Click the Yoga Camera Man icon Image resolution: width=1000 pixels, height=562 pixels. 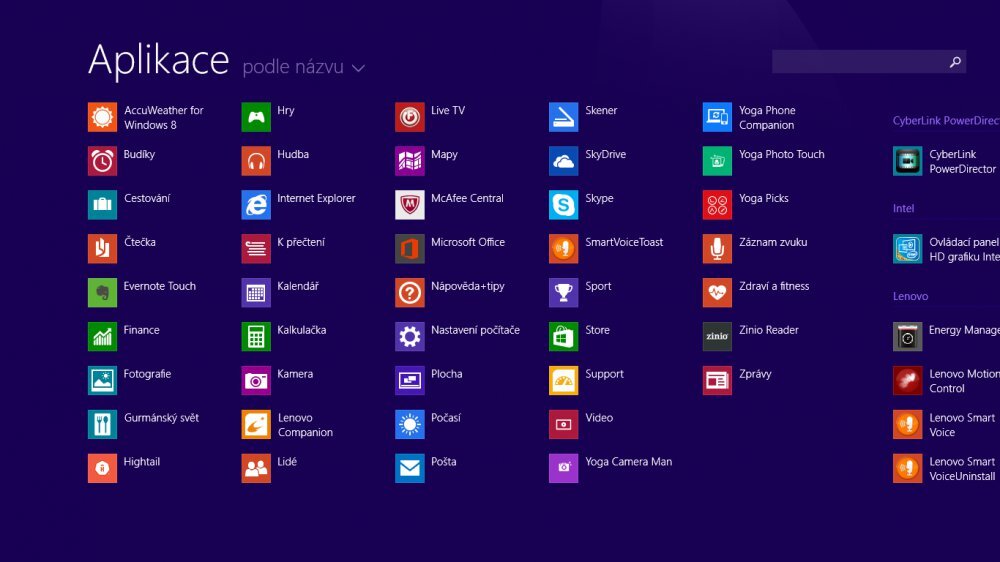tap(563, 469)
